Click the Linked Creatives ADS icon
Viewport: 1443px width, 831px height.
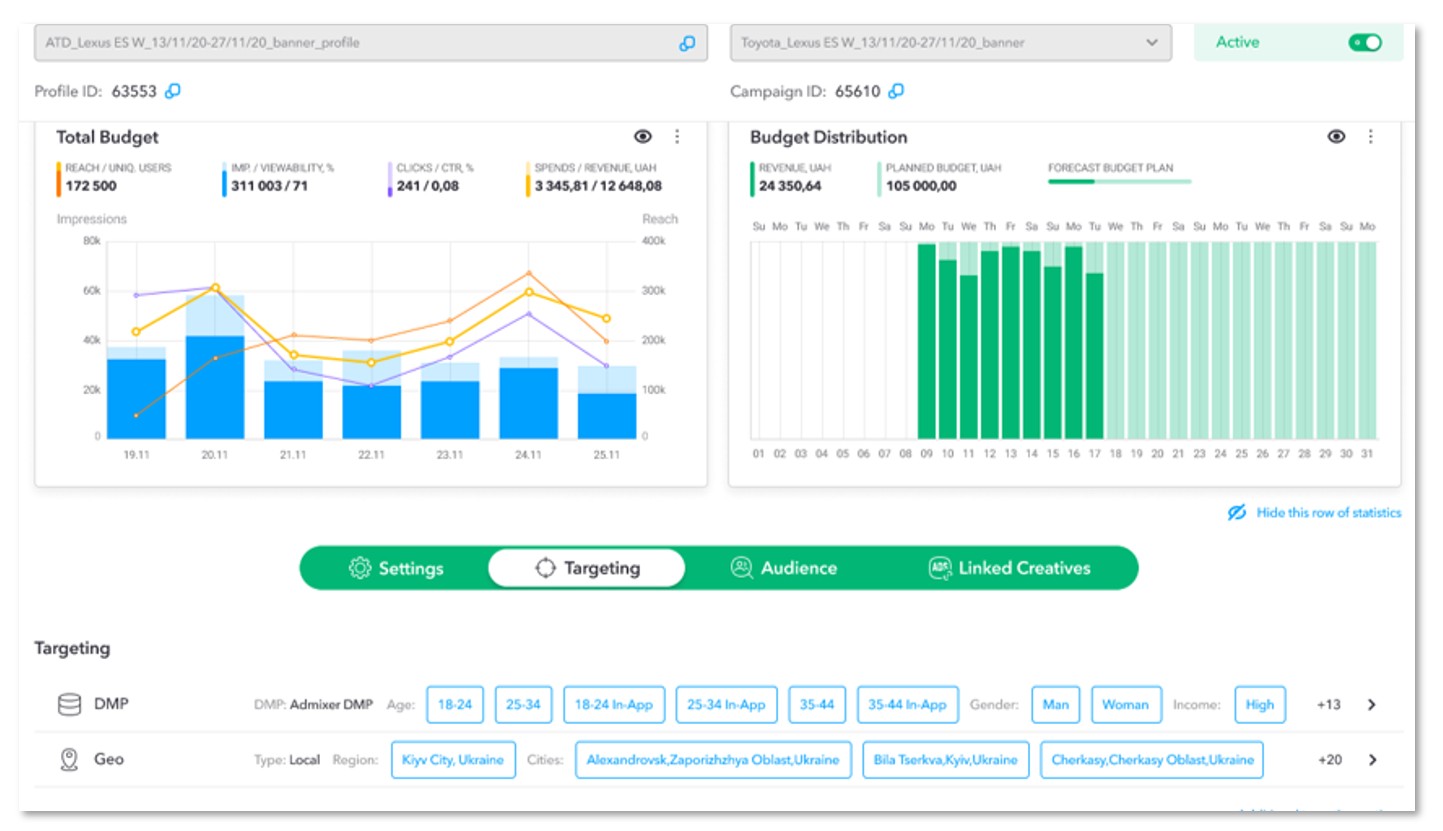click(939, 568)
